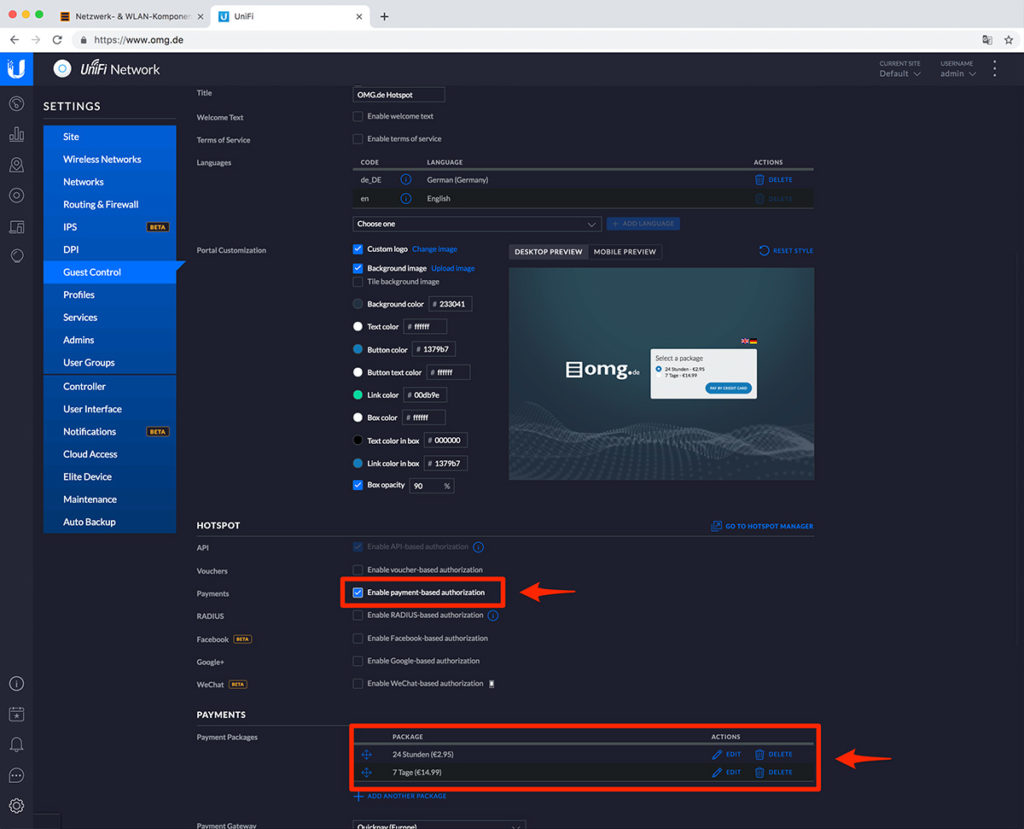Click the move handle for 7 Tage package
The image size is (1024, 829).
click(366, 772)
